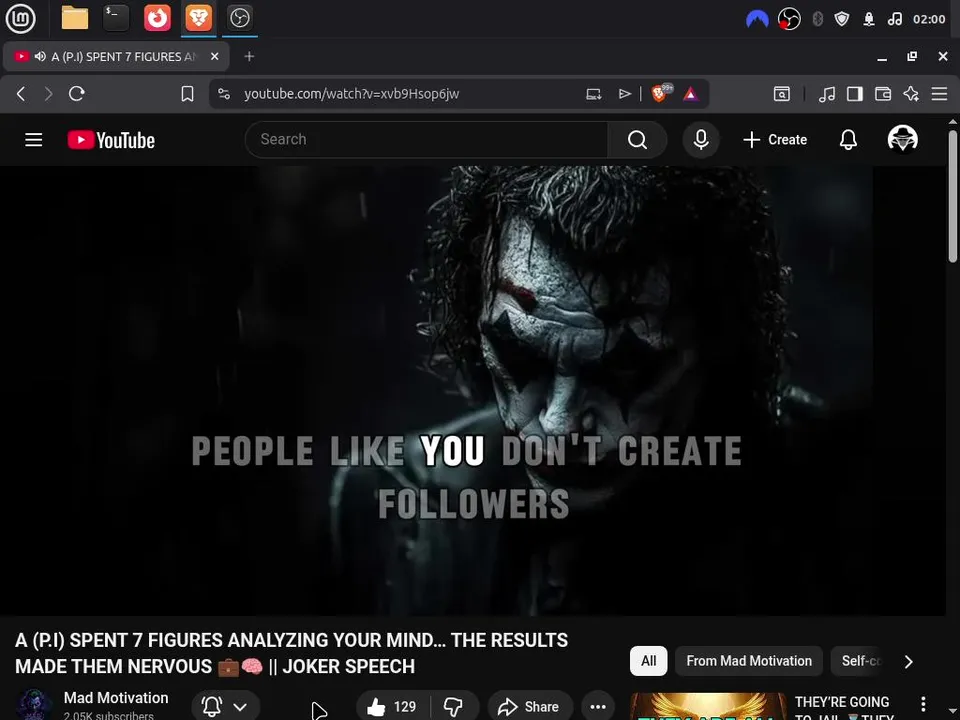Image resolution: width=960 pixels, height=720 pixels.
Task: Open Brave Shields lion icon
Action: pyautogui.click(x=661, y=94)
